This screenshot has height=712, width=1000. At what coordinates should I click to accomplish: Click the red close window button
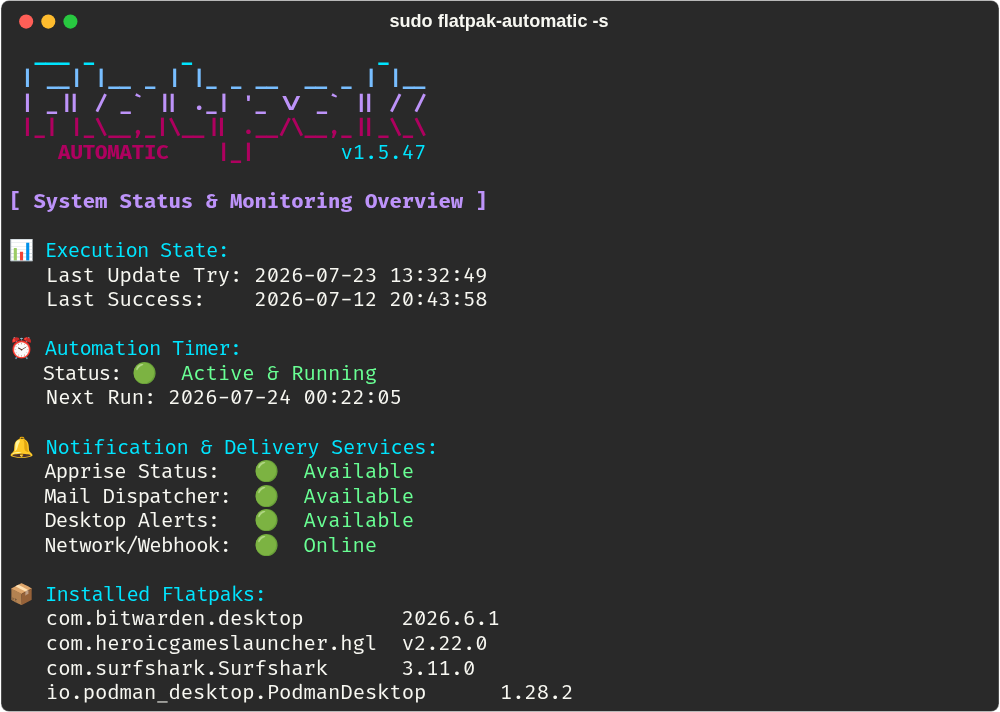(x=26, y=22)
